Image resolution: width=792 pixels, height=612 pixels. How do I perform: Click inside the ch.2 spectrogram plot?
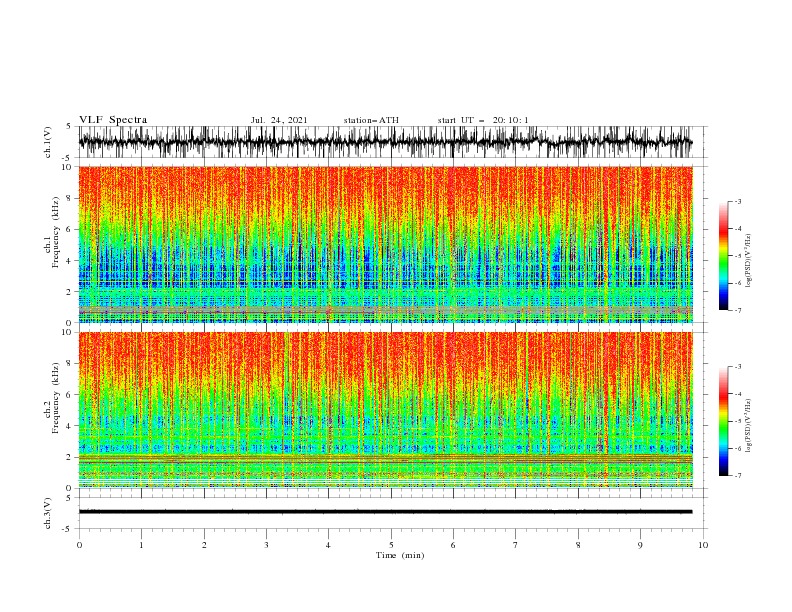(385, 410)
